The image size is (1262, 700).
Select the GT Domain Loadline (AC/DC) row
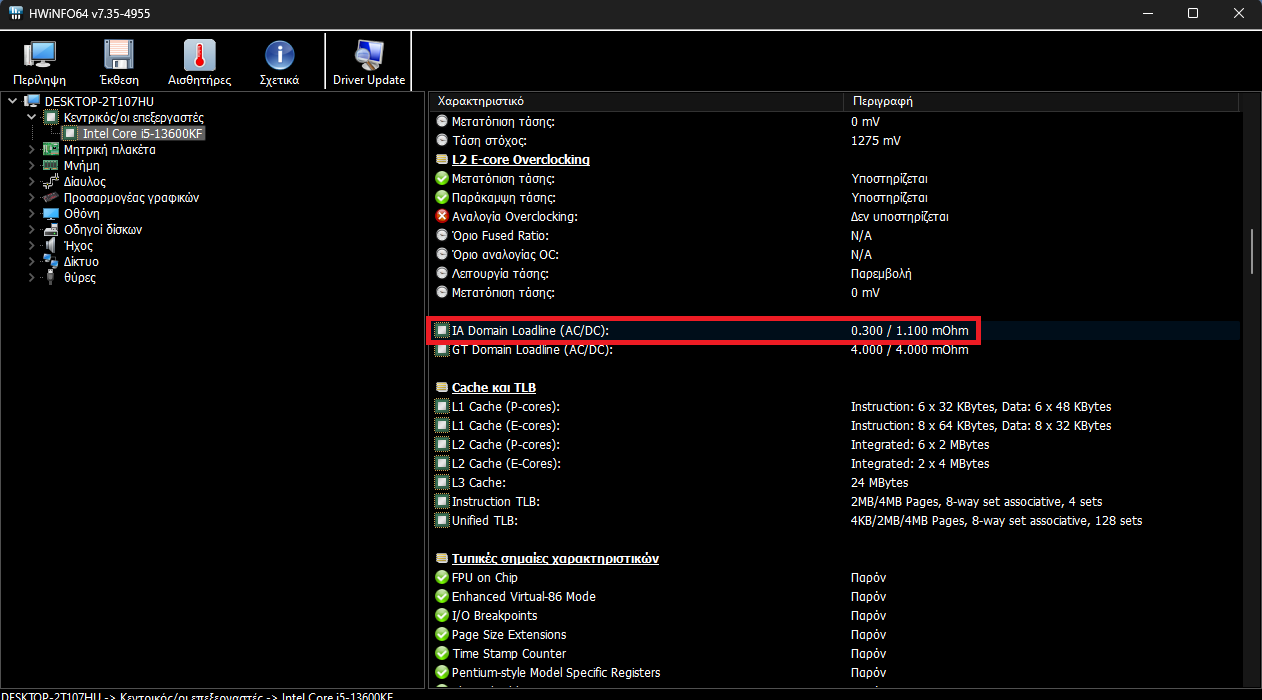[835, 350]
